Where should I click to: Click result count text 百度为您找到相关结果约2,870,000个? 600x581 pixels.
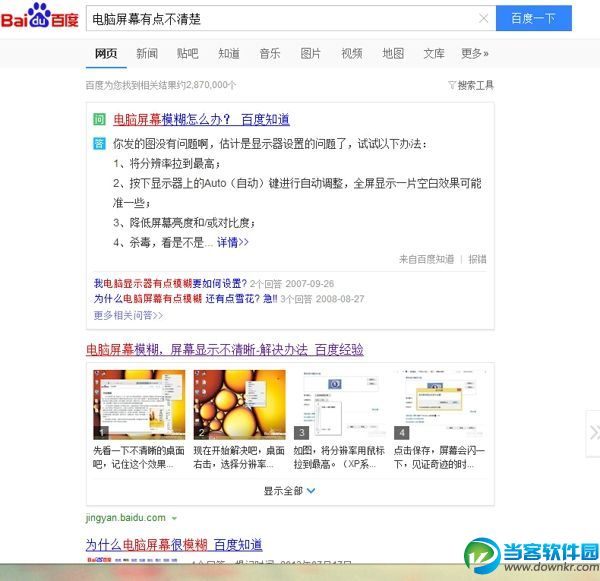click(161, 85)
